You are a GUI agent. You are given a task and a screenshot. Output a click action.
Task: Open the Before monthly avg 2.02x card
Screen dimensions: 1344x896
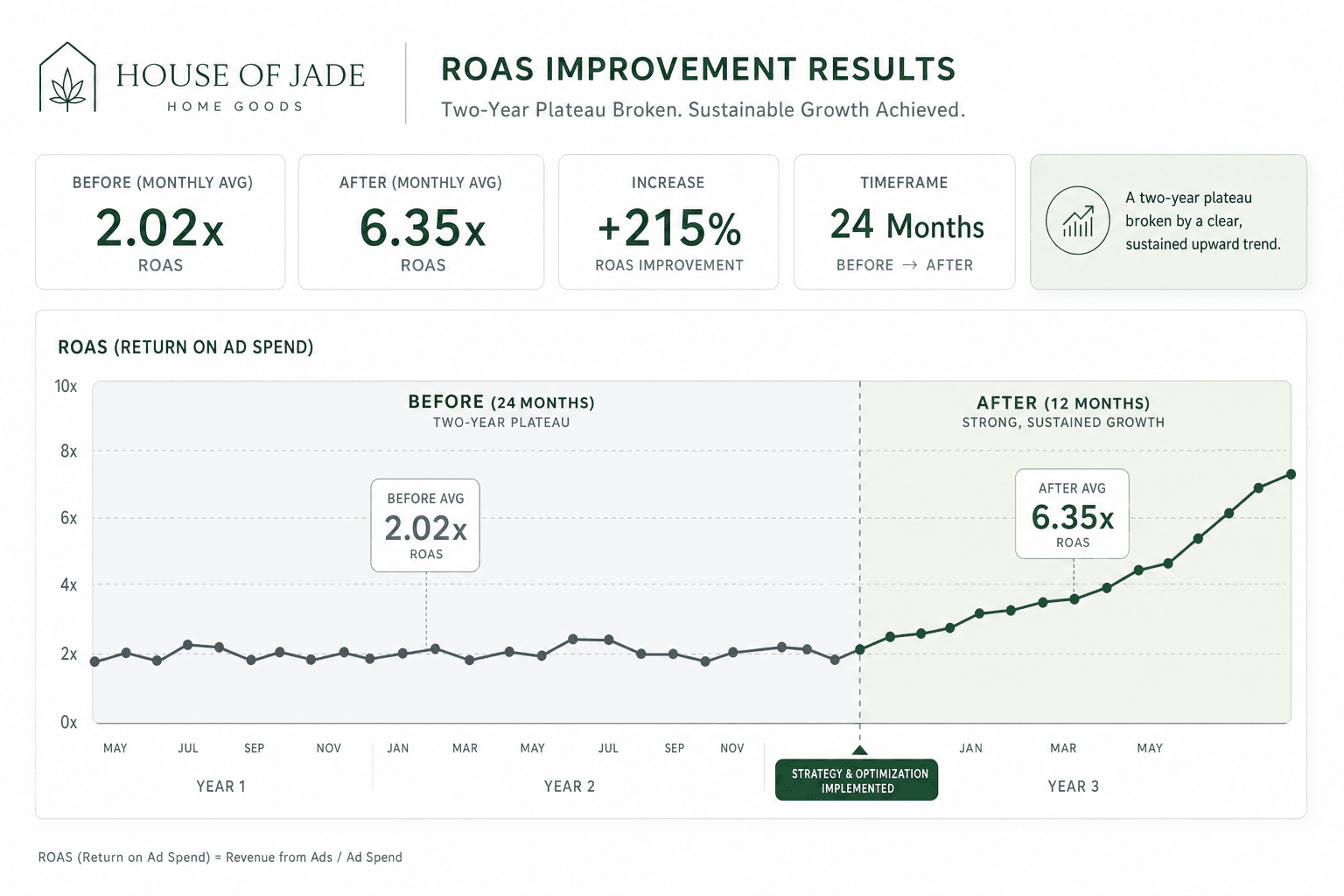click(x=160, y=222)
